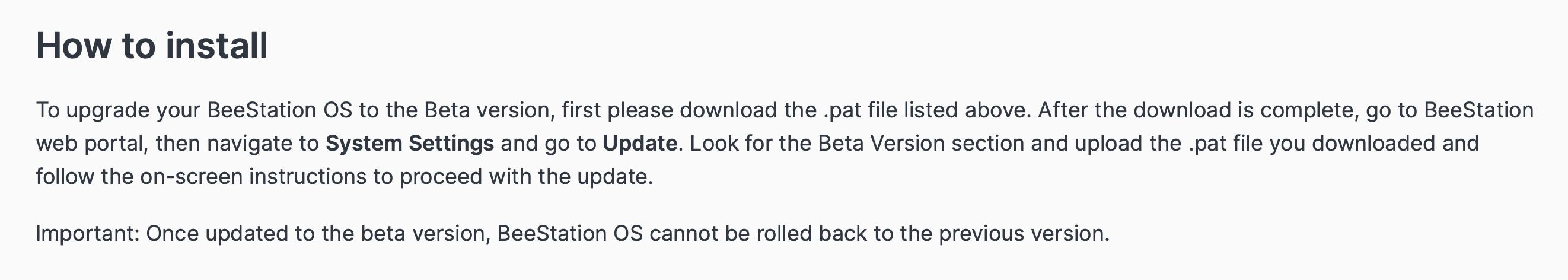Click the "How to install" heading
The width and height of the screenshot is (1568, 280).
(x=152, y=46)
